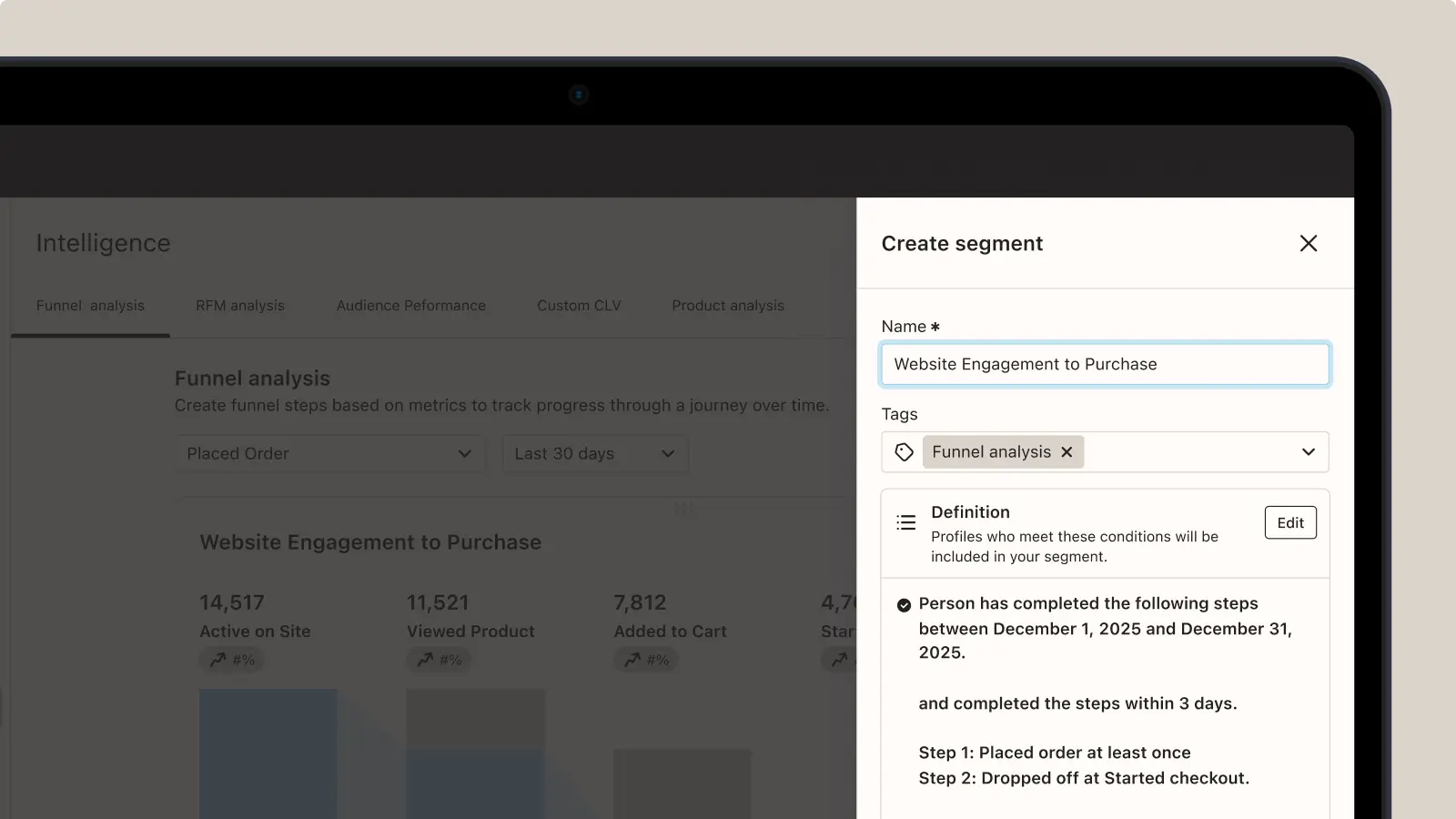Open the Placed Order metric dropdown

point(330,453)
